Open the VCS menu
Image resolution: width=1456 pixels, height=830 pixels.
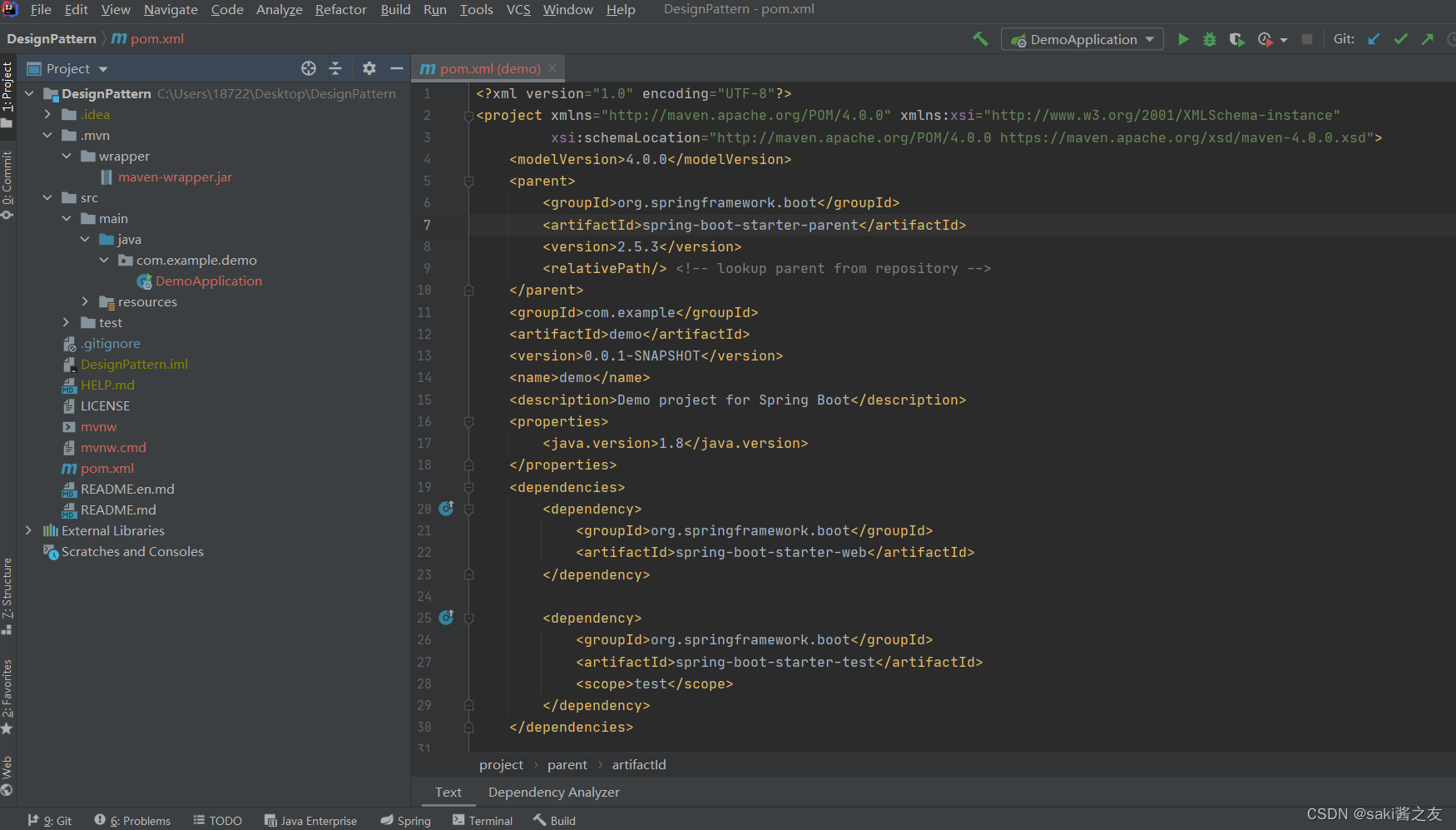518,9
